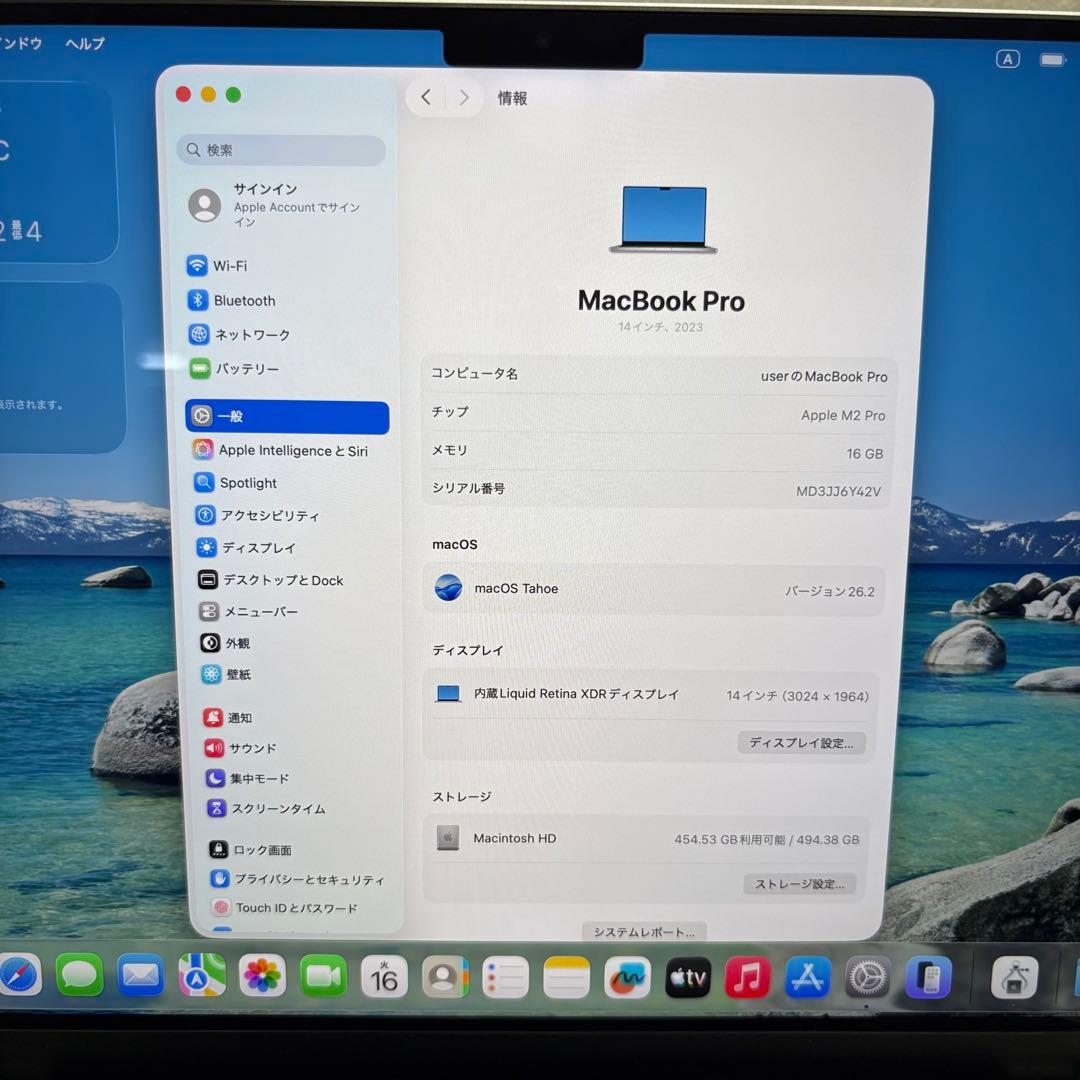Click the 検索 search field
1080x1080 pixels.
point(281,149)
